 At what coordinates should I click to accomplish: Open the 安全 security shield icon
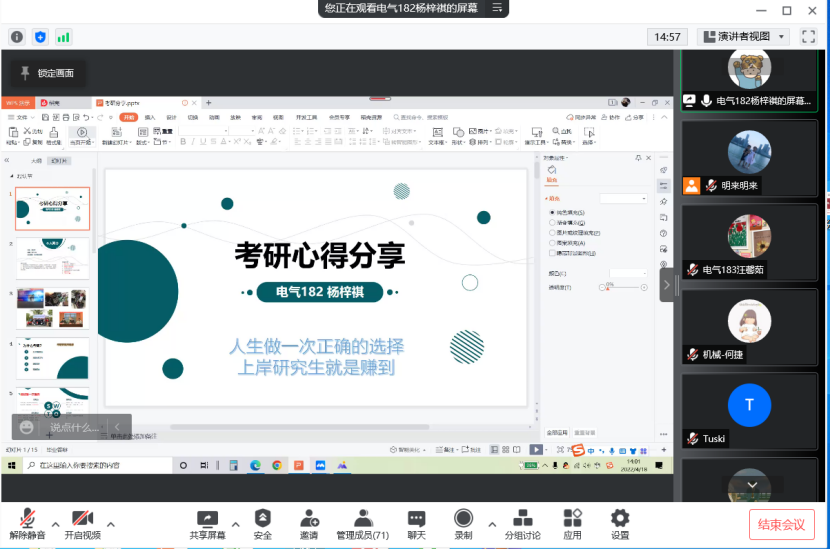(262, 523)
